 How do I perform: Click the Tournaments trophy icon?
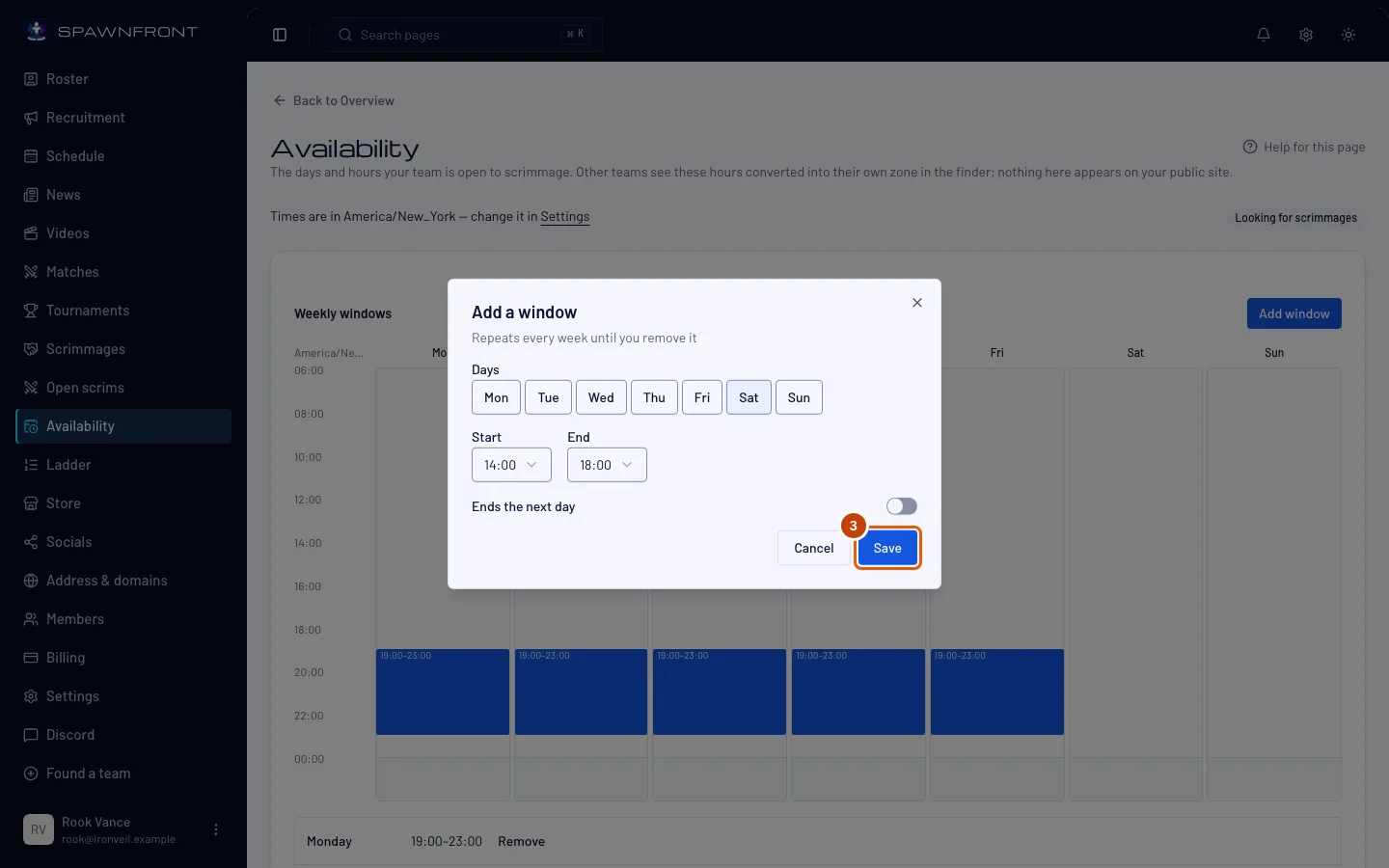point(31,311)
